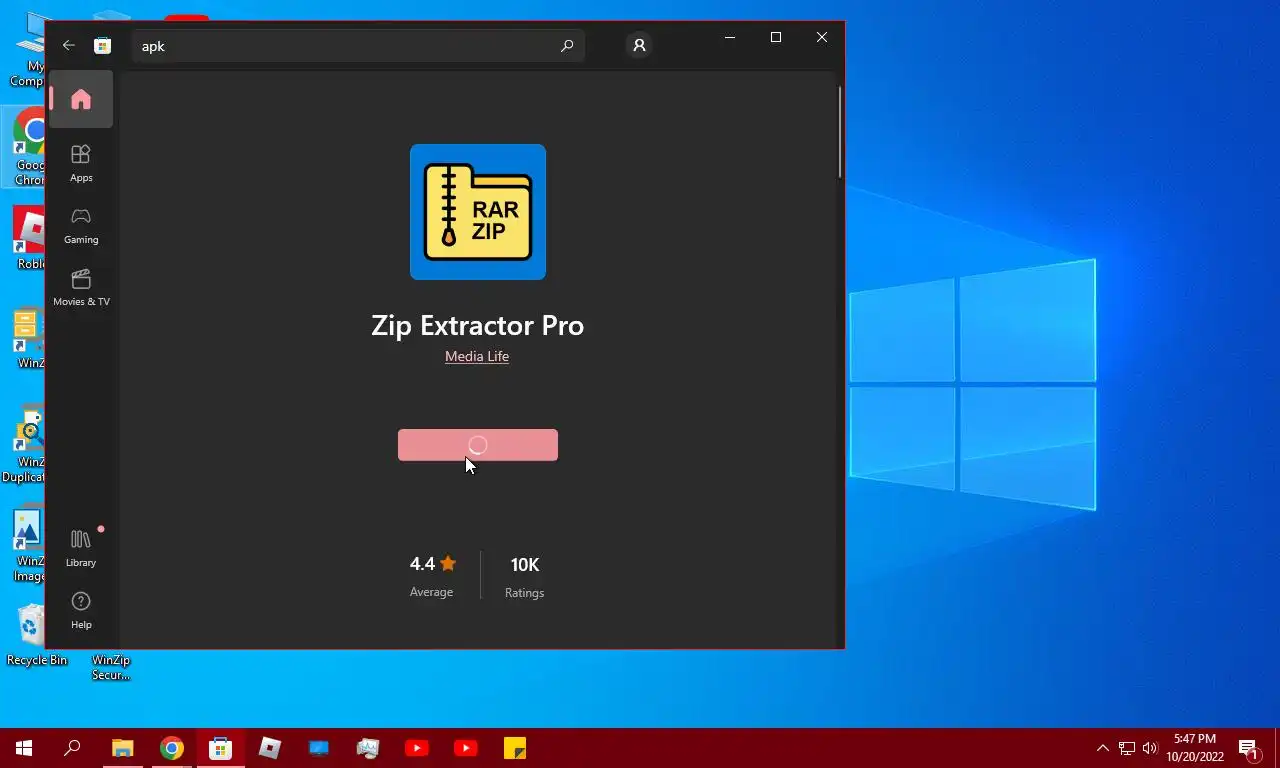This screenshot has height=768, width=1280.
Task: Click the Store page vertical scrollbar
Action: tap(840, 133)
